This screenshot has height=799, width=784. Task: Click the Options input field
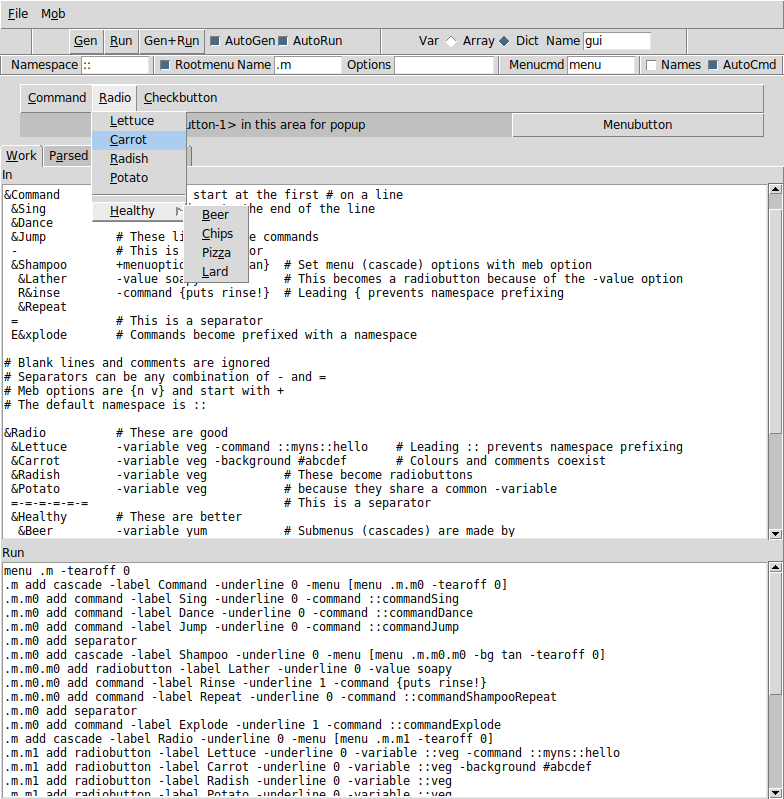click(444, 65)
